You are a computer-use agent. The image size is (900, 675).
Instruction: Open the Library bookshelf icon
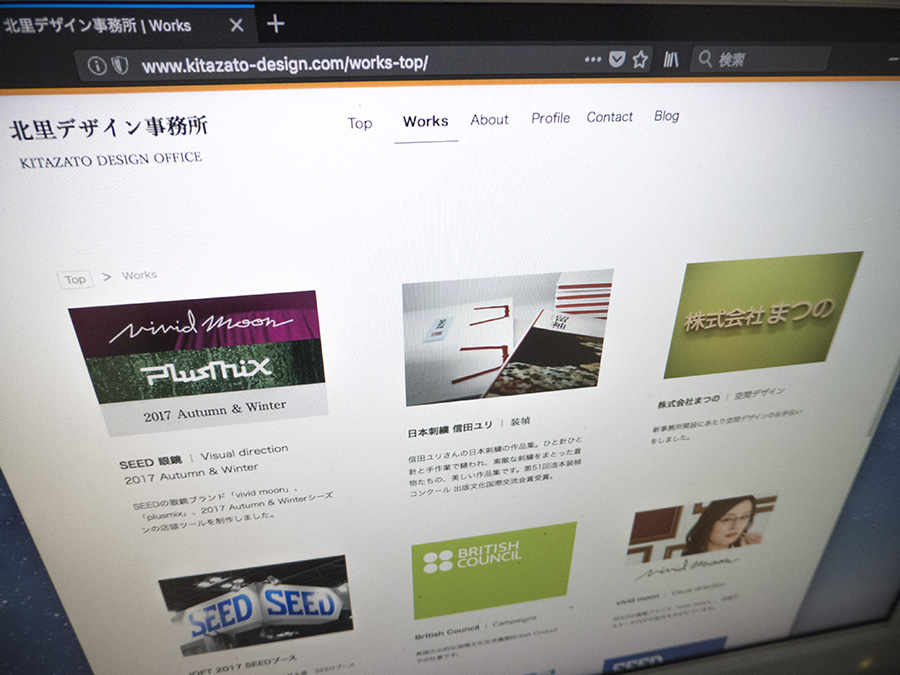[671, 59]
